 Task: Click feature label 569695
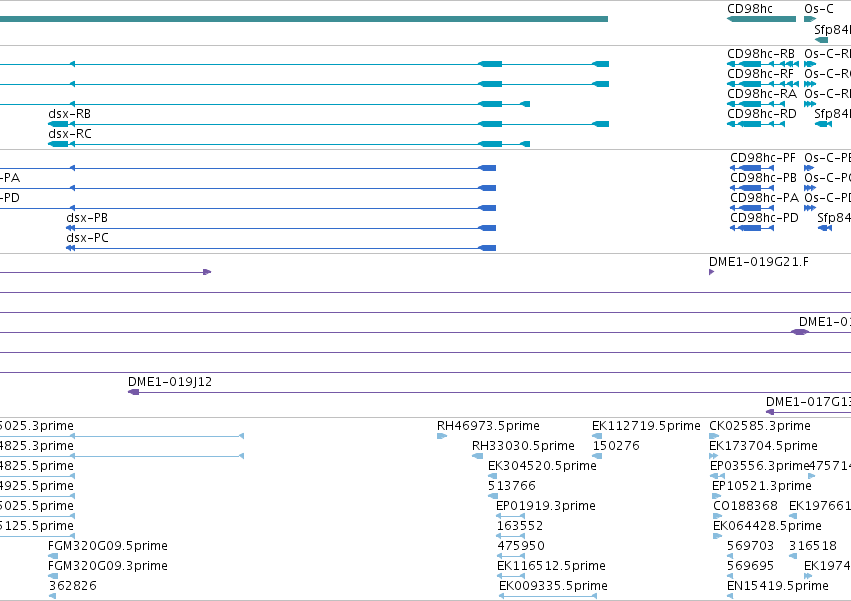pos(751,566)
